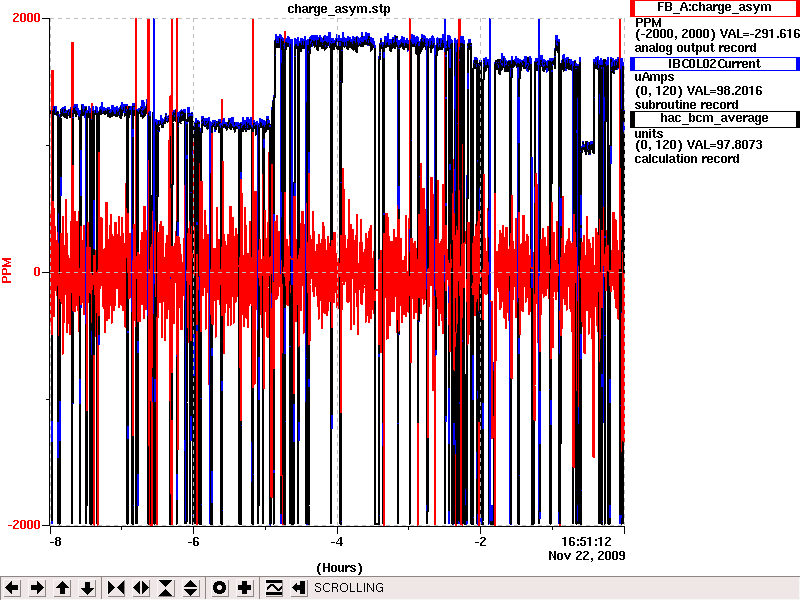Click the -8 hour x-axis tick label
800x600 pixels.
[x=55, y=541]
